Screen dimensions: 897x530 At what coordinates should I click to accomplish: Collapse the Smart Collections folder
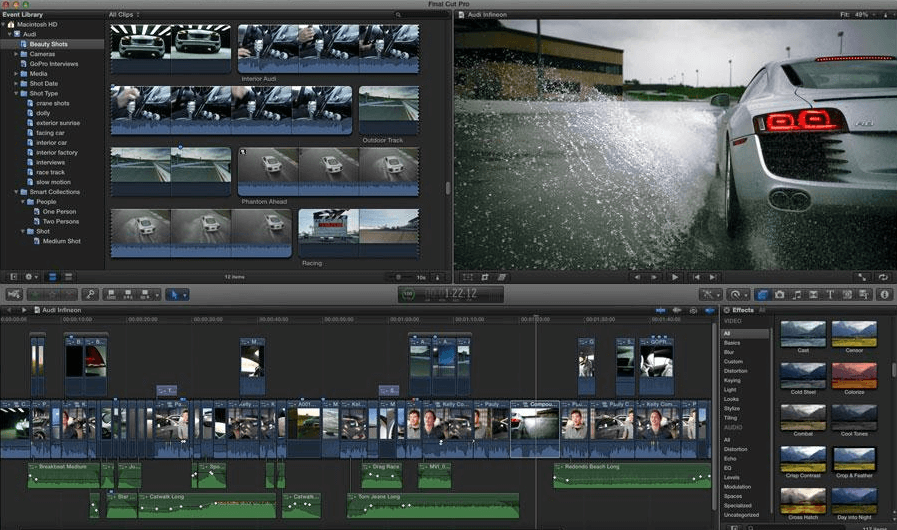(x=16, y=192)
